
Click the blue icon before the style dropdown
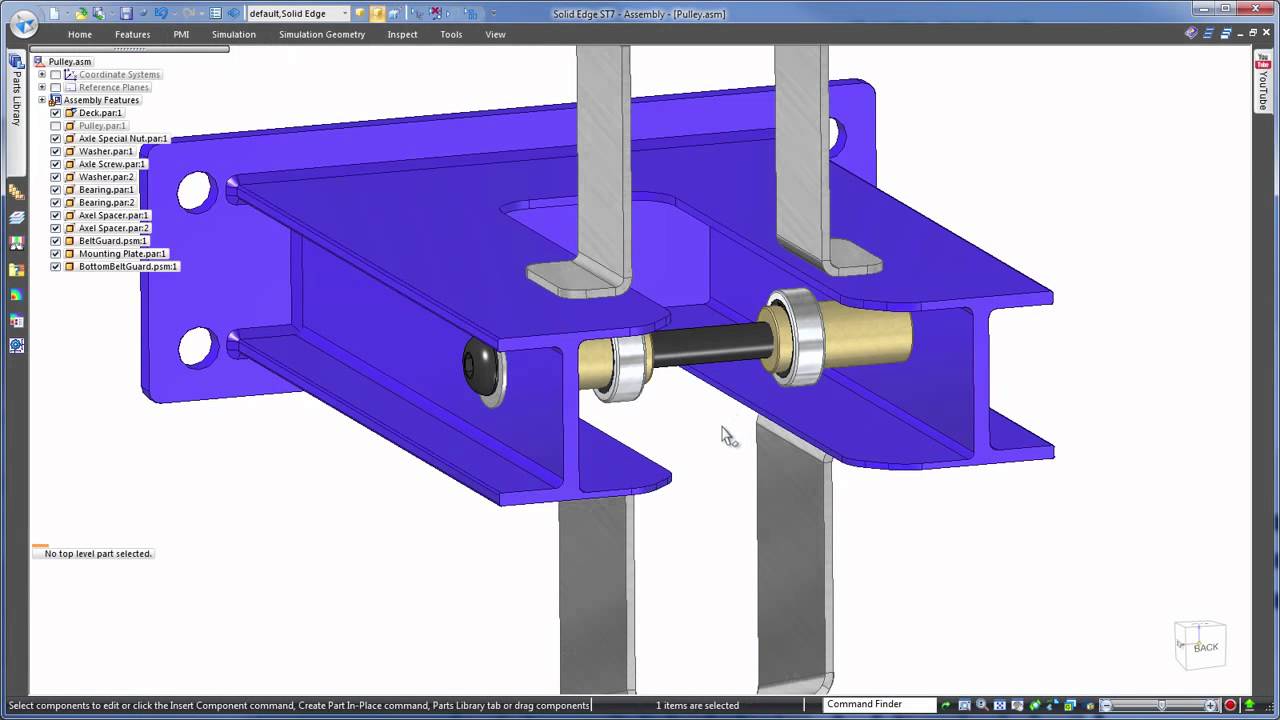tap(233, 14)
